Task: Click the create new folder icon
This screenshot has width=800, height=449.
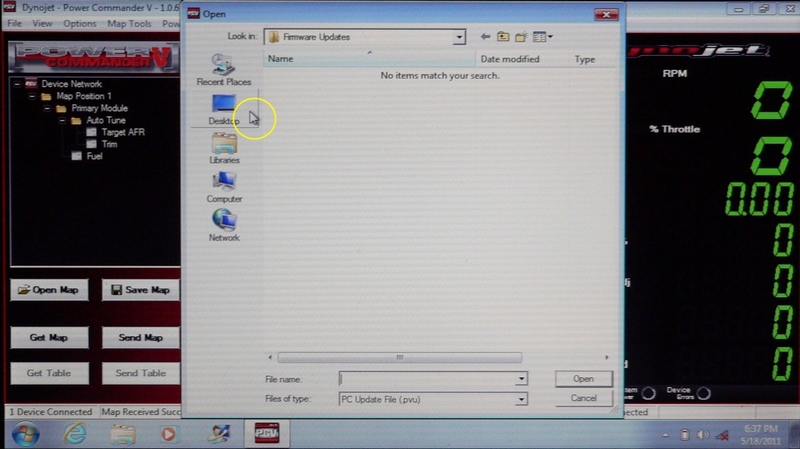Action: click(x=521, y=37)
